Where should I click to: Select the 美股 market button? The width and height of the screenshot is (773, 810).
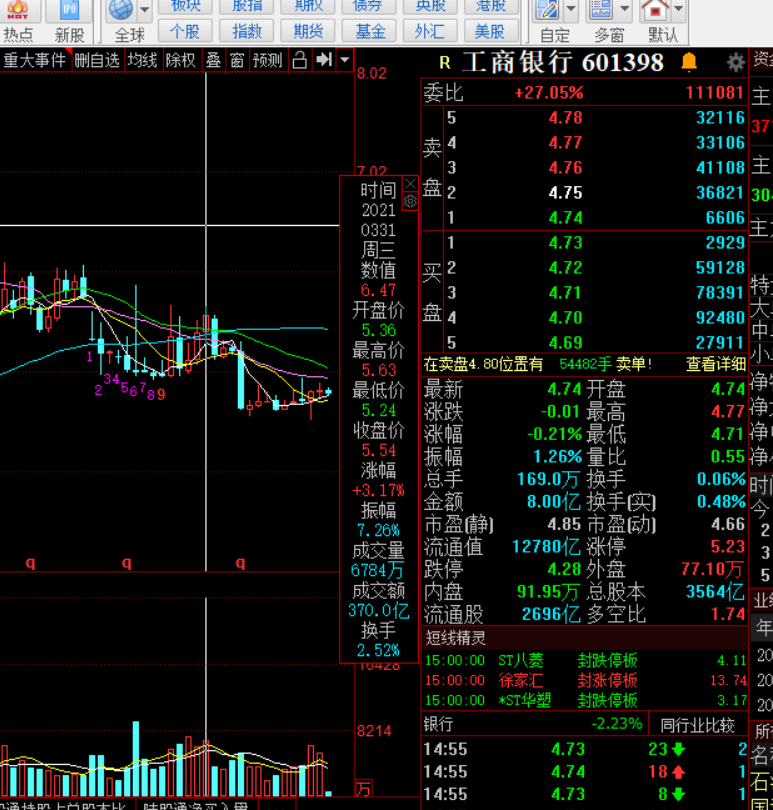click(490, 32)
